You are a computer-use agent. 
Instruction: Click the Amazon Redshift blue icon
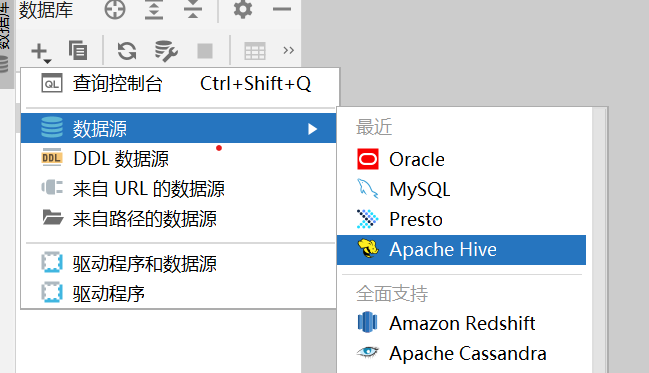368,322
